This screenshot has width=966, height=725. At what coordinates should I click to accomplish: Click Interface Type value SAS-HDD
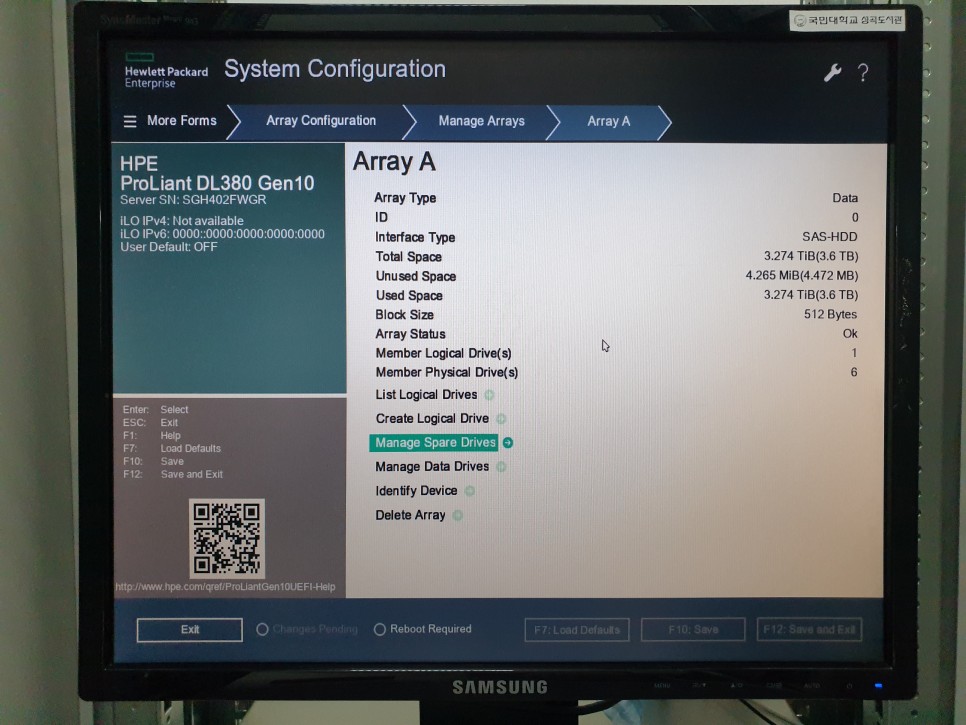(829, 237)
